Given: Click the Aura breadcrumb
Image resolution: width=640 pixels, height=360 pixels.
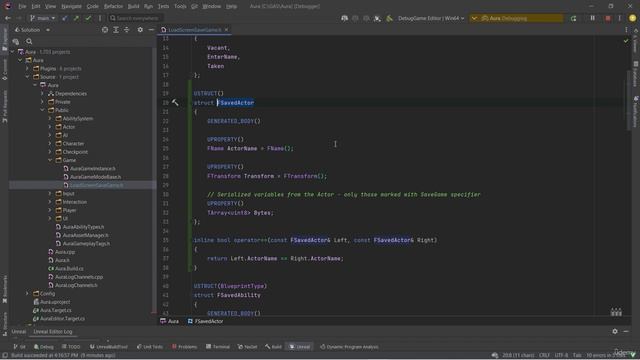Looking at the screenshot, I should 170,322.
